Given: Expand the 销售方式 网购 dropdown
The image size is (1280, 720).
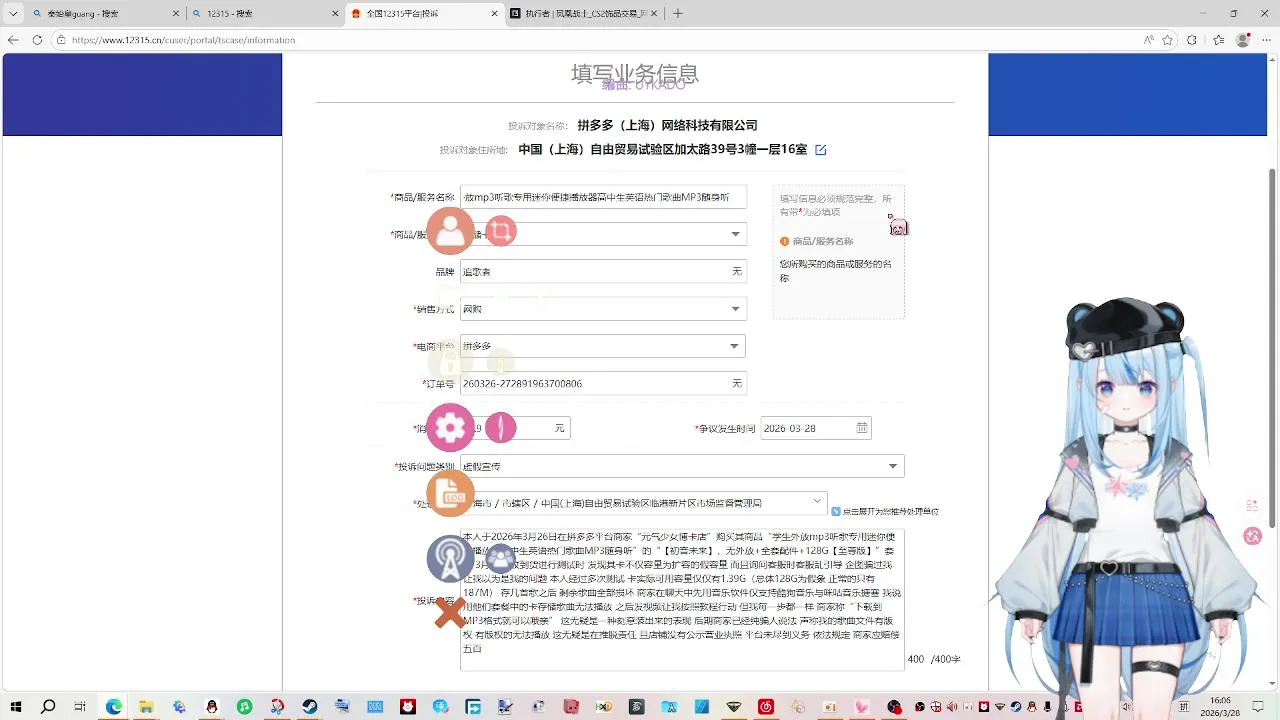Looking at the screenshot, I should pyautogui.click(x=736, y=309).
